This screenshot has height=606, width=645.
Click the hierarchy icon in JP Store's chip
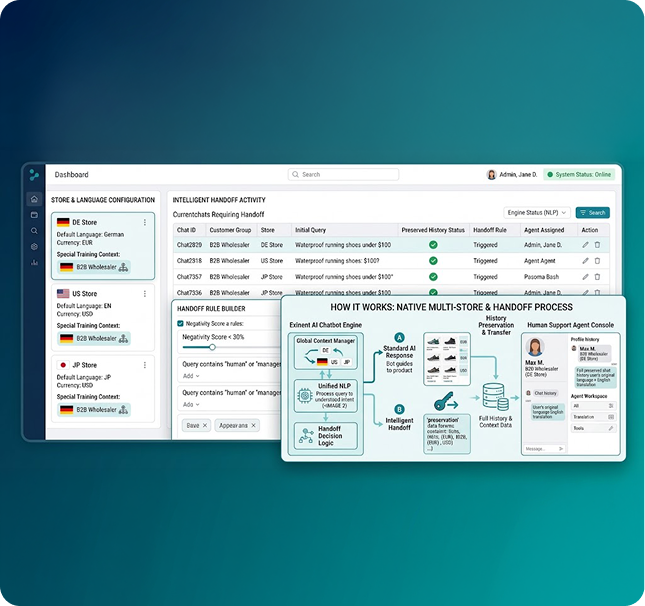pos(123,410)
